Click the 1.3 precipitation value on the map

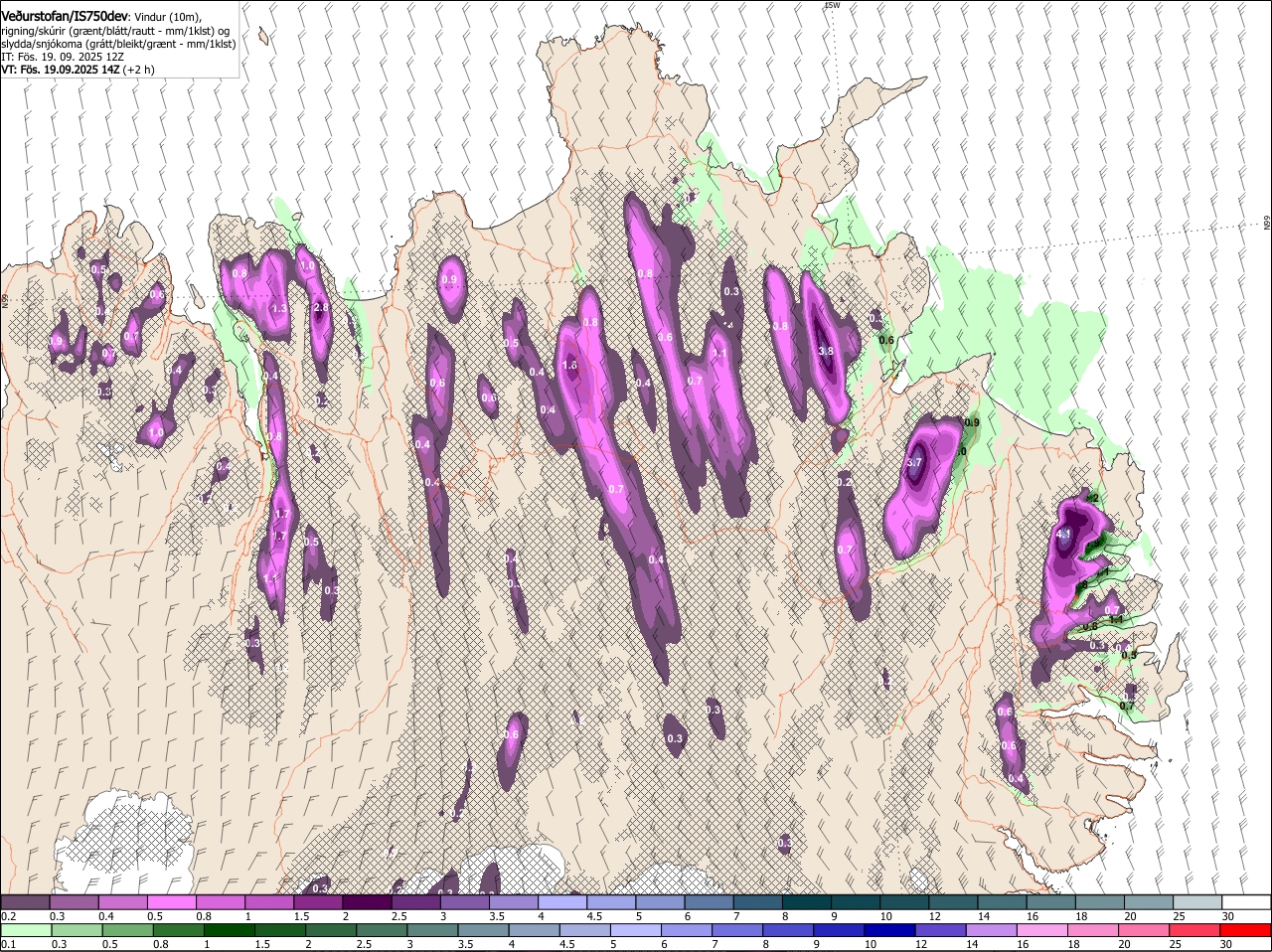click(278, 309)
